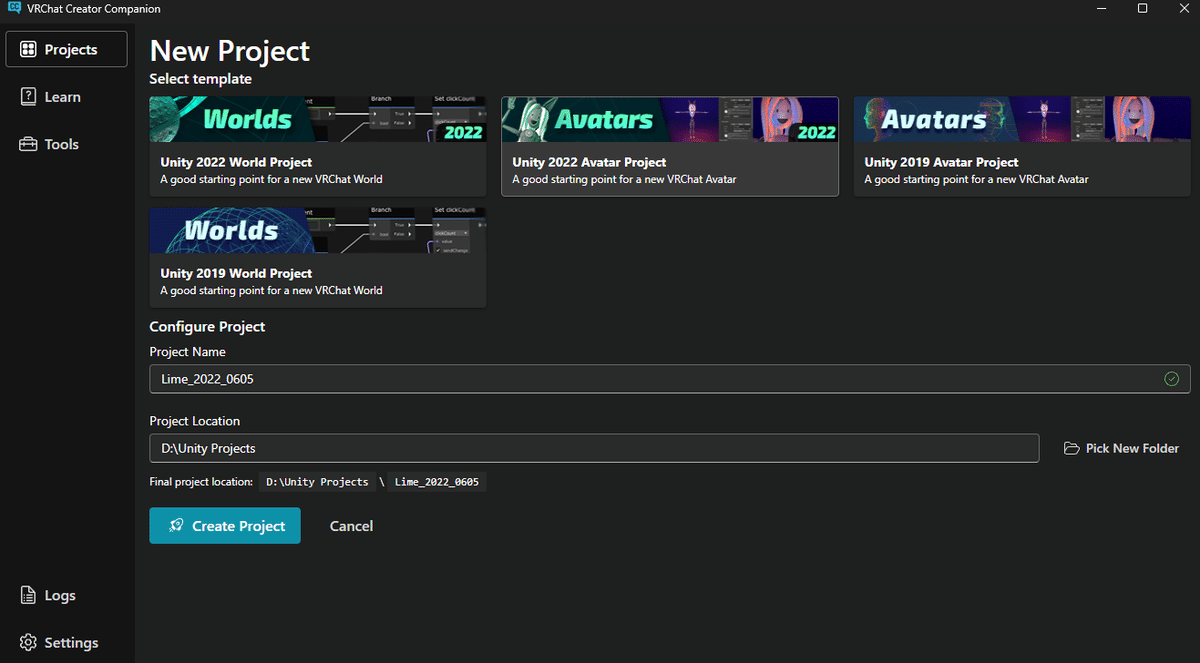
Task: Click Pick New Folder
Action: (1120, 448)
